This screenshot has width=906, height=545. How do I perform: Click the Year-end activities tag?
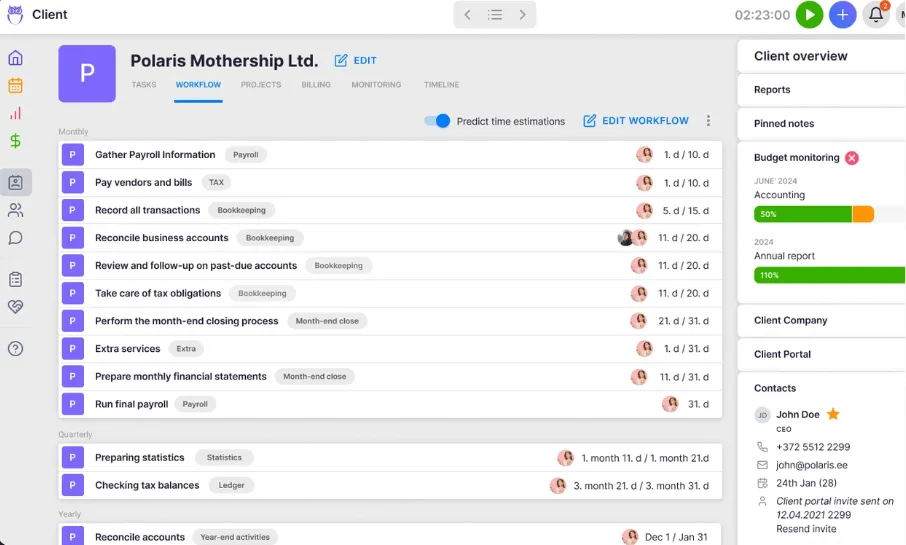coord(235,537)
